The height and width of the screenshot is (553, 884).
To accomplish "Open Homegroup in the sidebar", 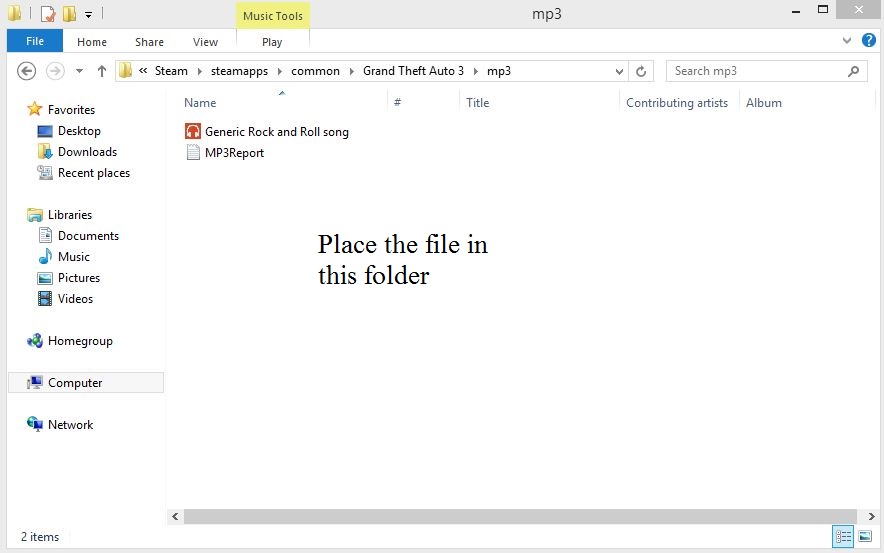I will (x=80, y=341).
